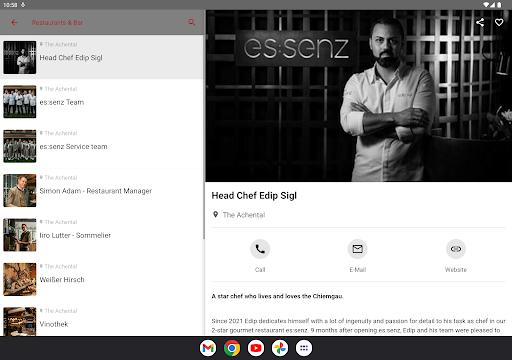512x360 pixels.
Task: Click The Achental location in detail pane
Action: tap(244, 215)
